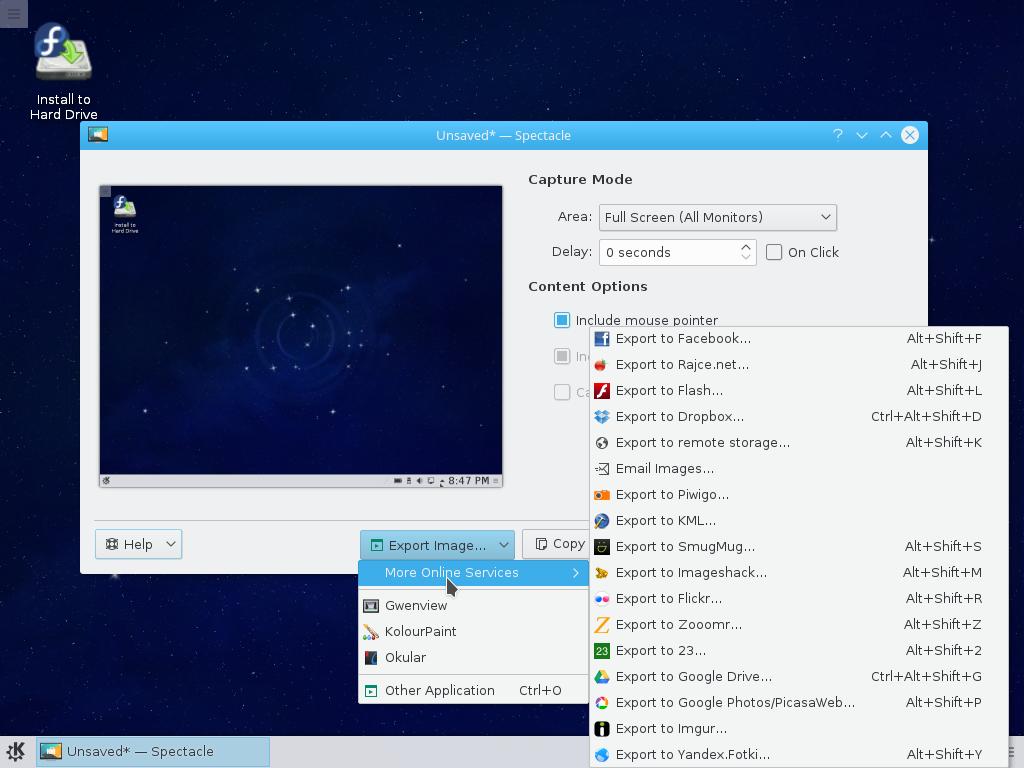Click the Other Application icon
The height and width of the screenshot is (768, 1024).
coord(371,691)
